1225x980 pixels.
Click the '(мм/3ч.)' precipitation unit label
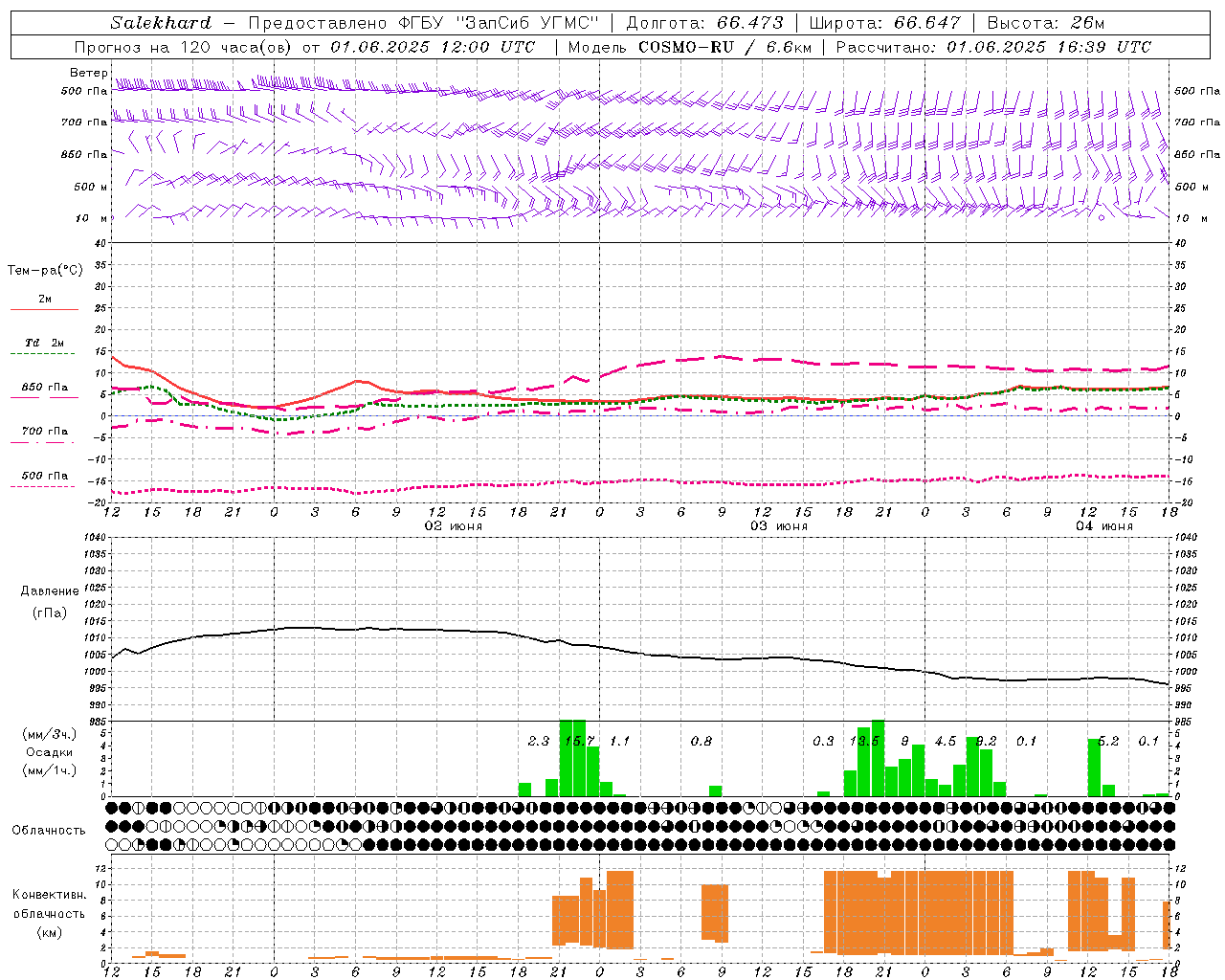click(49, 734)
